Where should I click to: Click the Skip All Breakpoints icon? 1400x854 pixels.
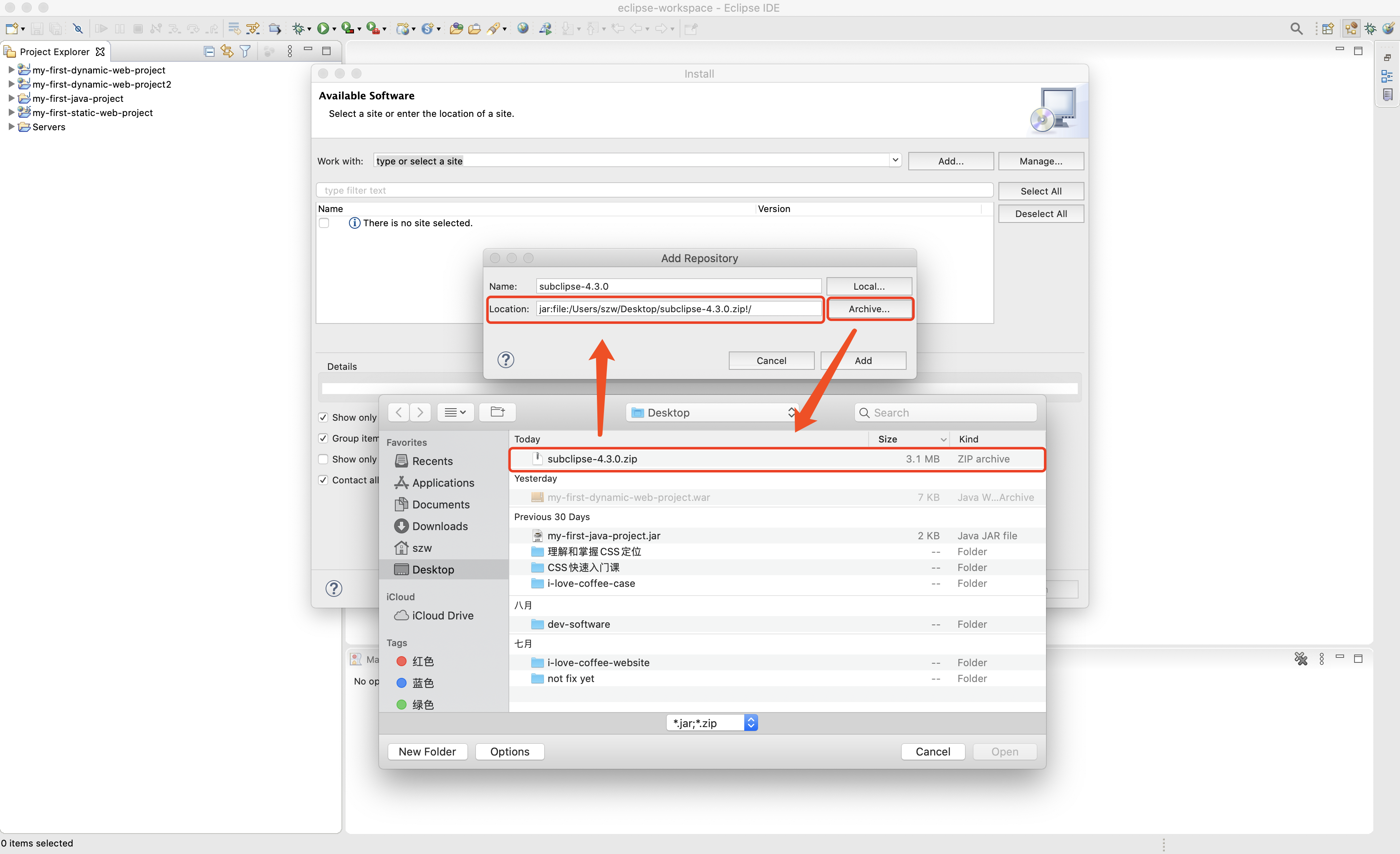coord(78,28)
